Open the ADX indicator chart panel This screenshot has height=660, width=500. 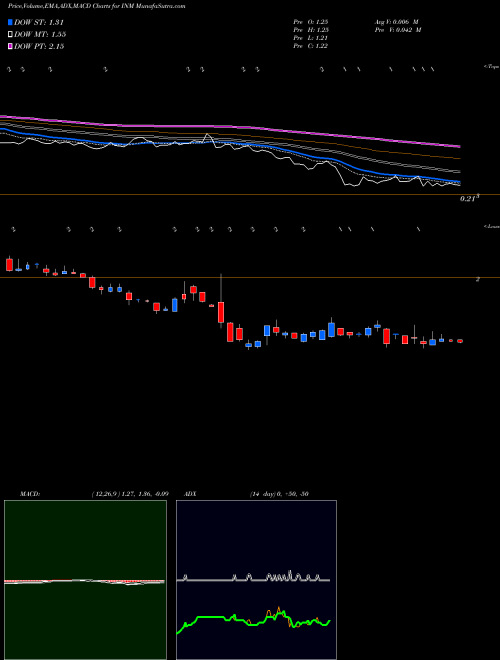[256, 580]
